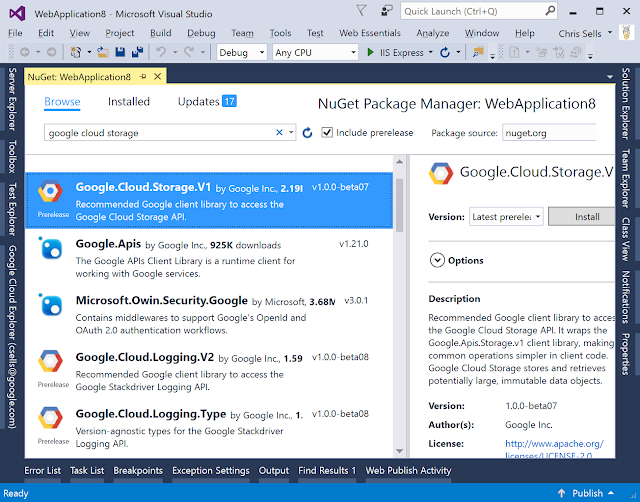Viewport: 640px width, 502px height.
Task: Click Microsoft.Owin.Security.Google package icon
Action: click(51, 305)
